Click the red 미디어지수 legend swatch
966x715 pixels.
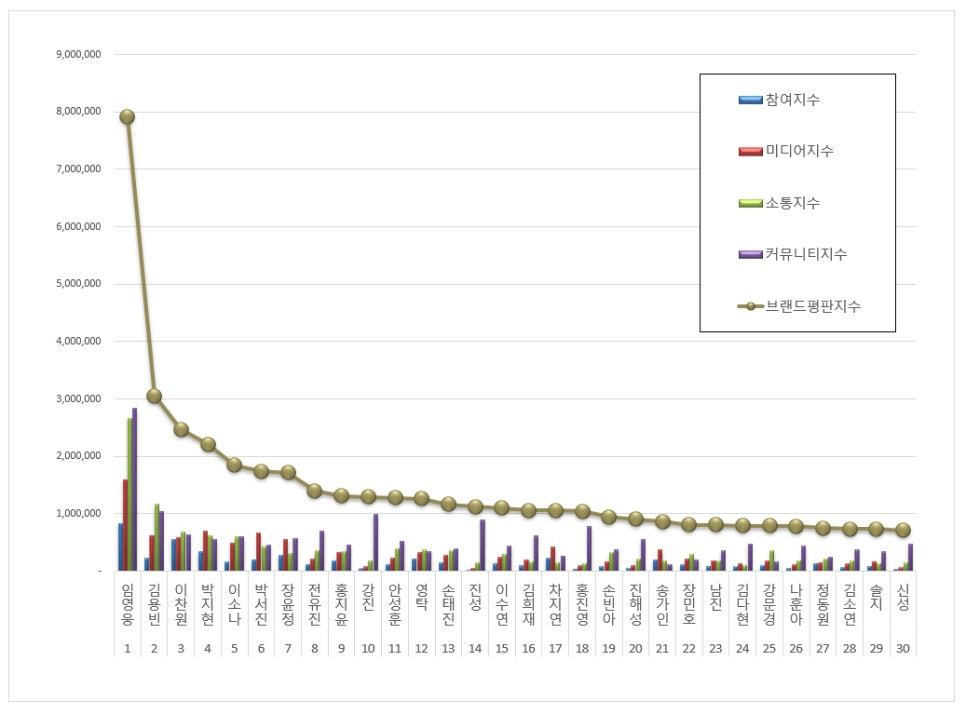[750, 152]
